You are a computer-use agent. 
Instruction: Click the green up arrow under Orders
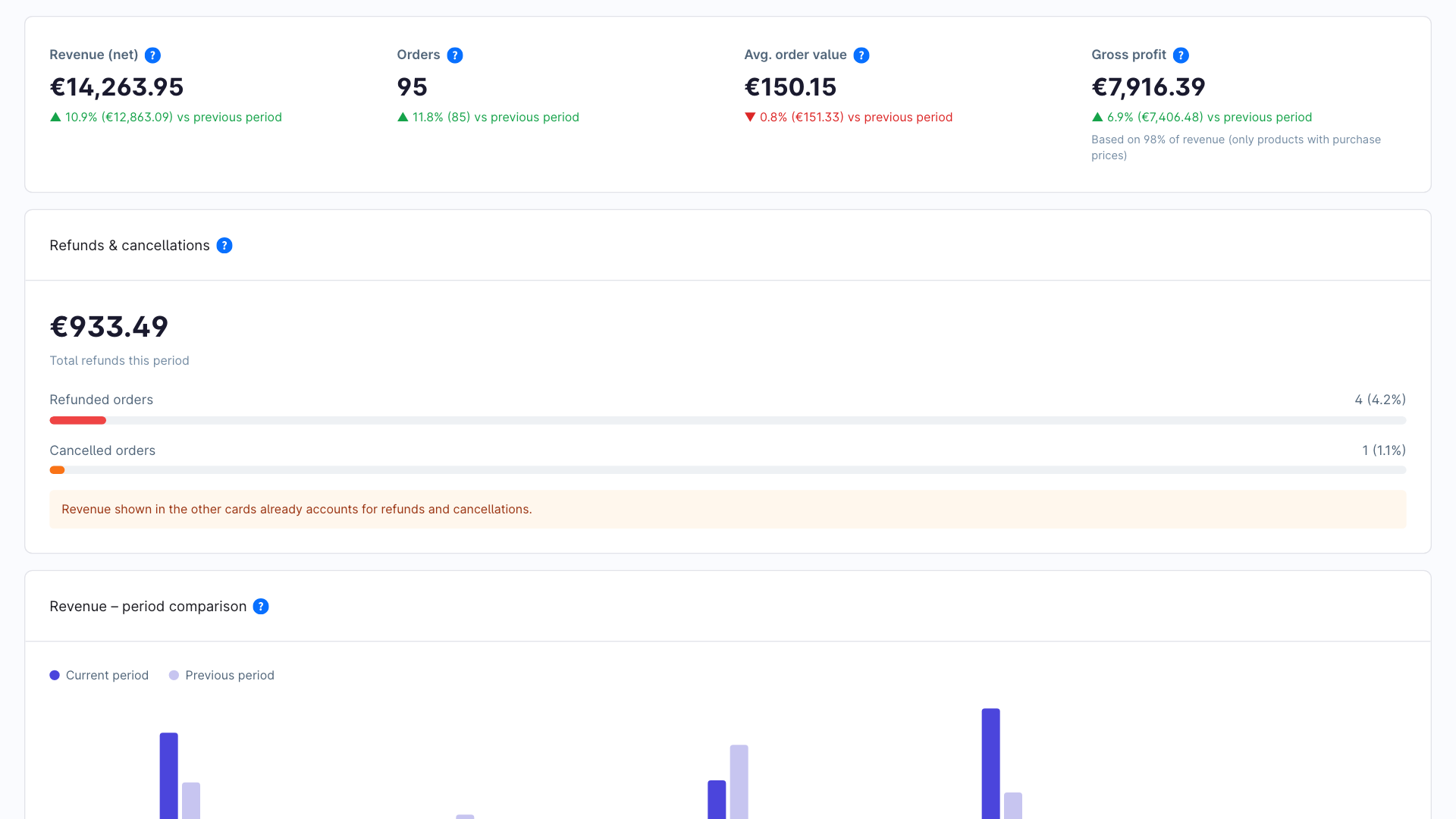[403, 117]
